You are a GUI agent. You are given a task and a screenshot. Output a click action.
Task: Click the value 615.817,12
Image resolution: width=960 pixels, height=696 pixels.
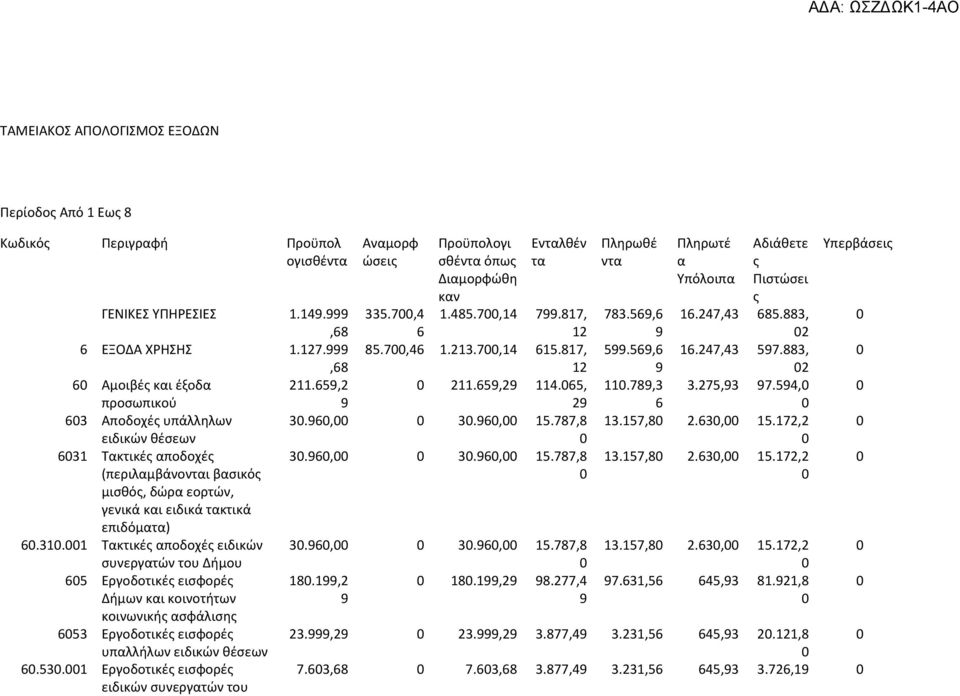point(561,359)
